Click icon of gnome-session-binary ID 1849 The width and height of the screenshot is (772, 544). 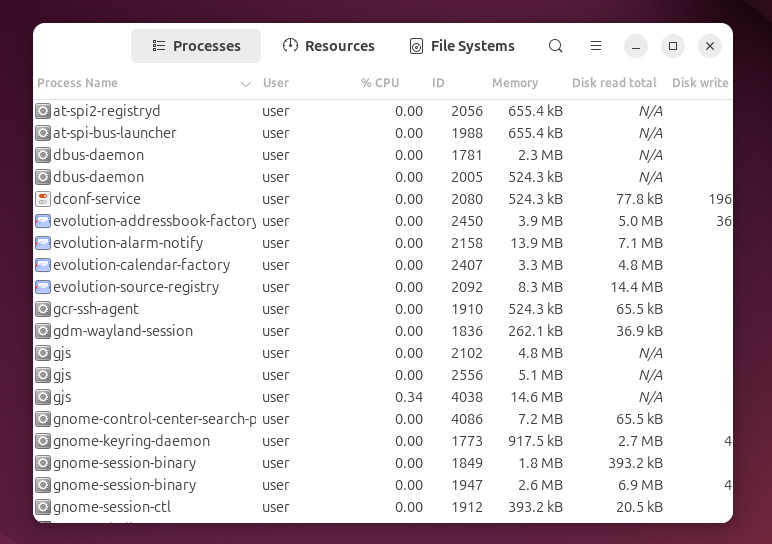43,463
